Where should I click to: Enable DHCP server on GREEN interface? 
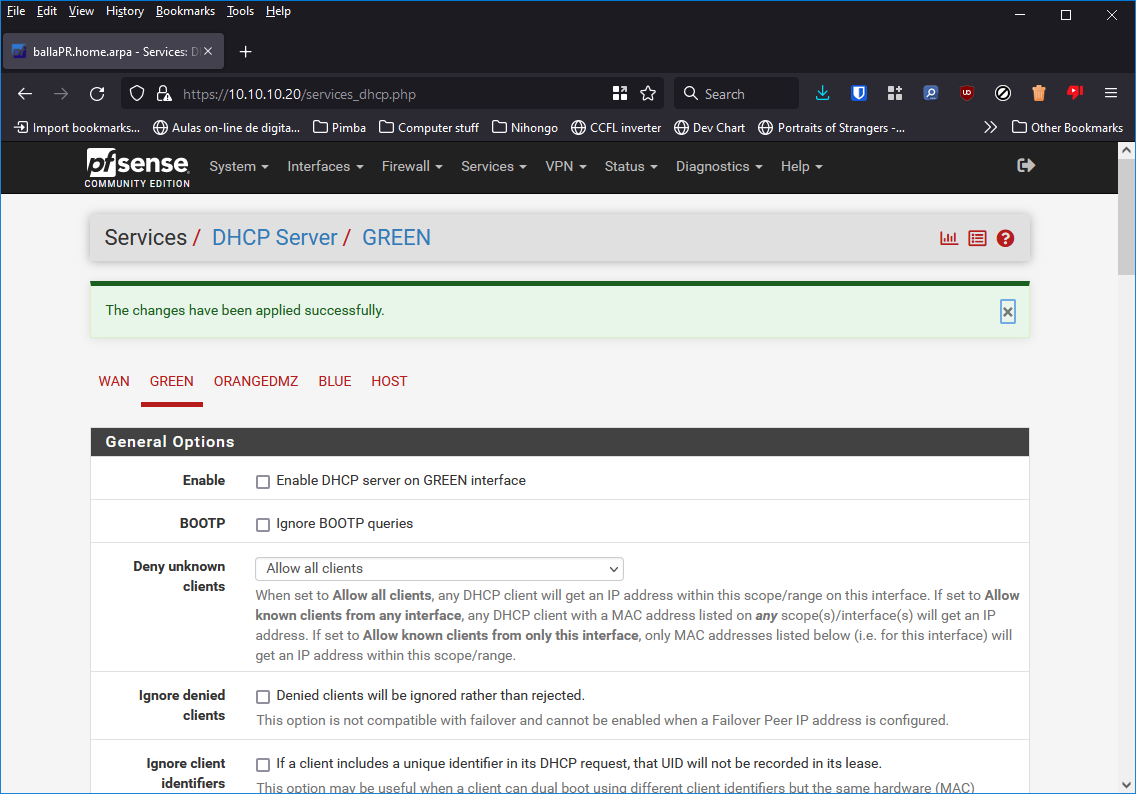263,481
